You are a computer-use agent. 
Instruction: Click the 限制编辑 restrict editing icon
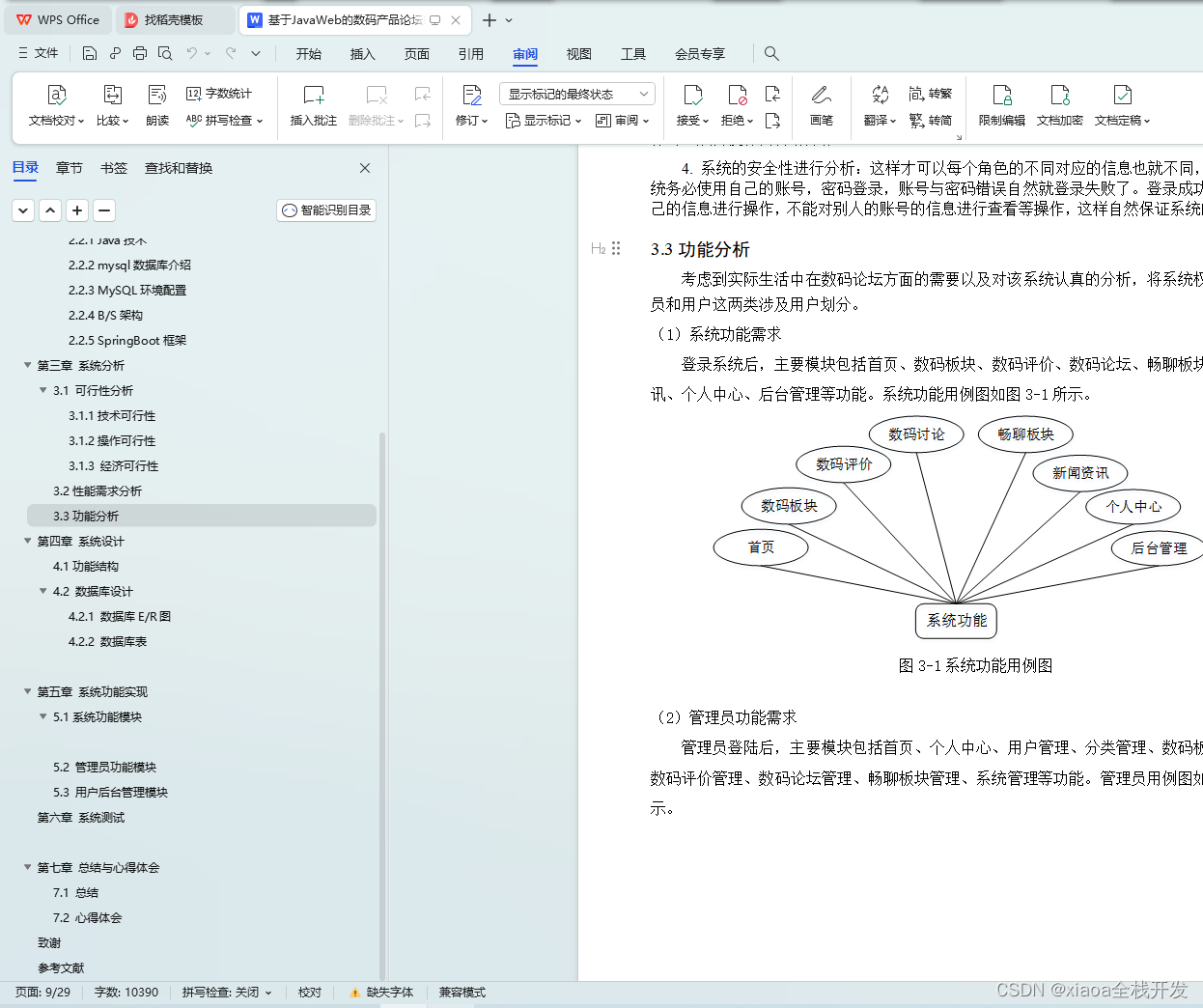[x=1001, y=103]
